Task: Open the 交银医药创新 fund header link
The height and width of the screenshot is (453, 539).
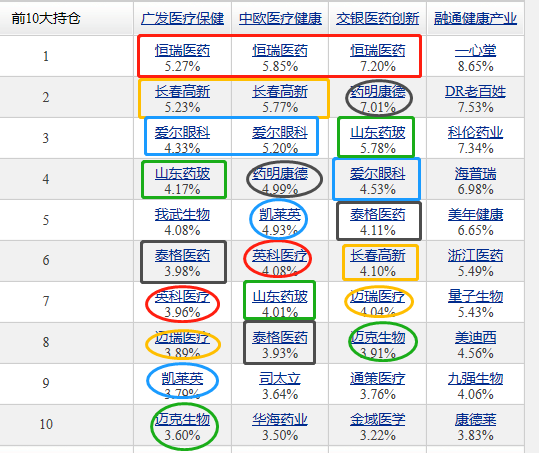Action: click(378, 19)
